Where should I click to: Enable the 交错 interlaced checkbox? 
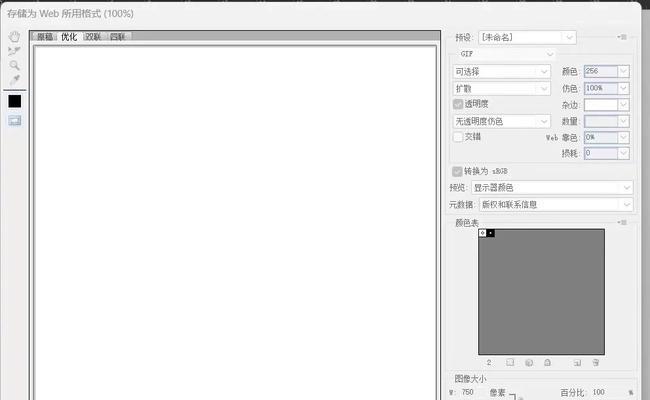coord(458,137)
